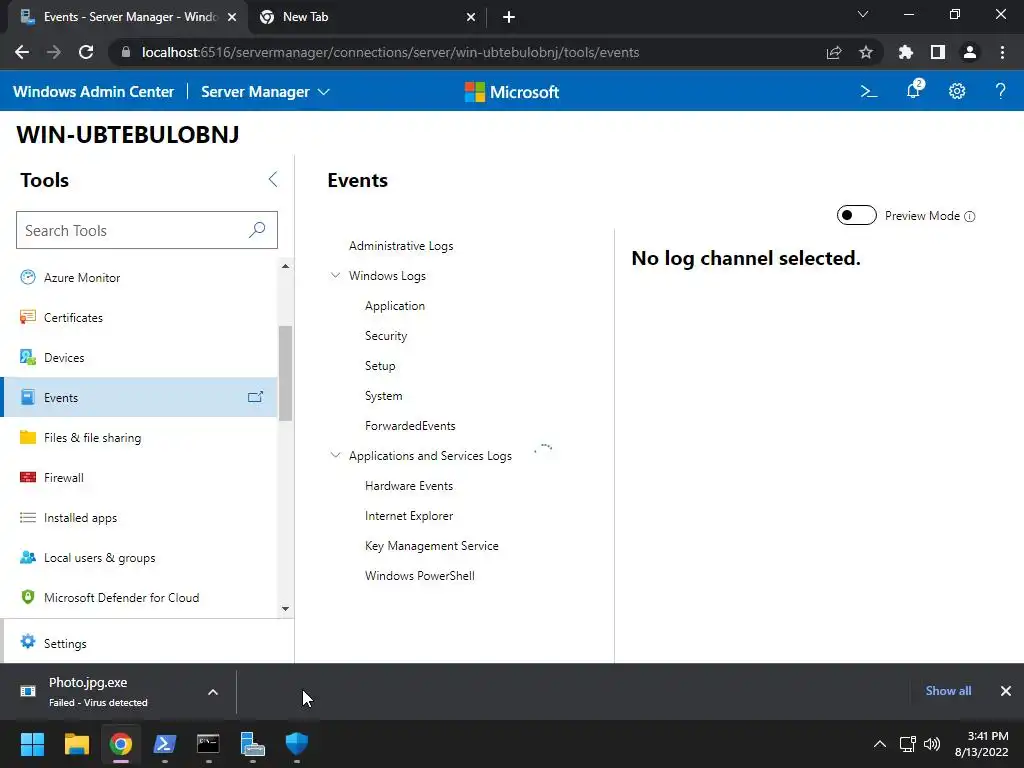Reload the page

pyautogui.click(x=86, y=52)
